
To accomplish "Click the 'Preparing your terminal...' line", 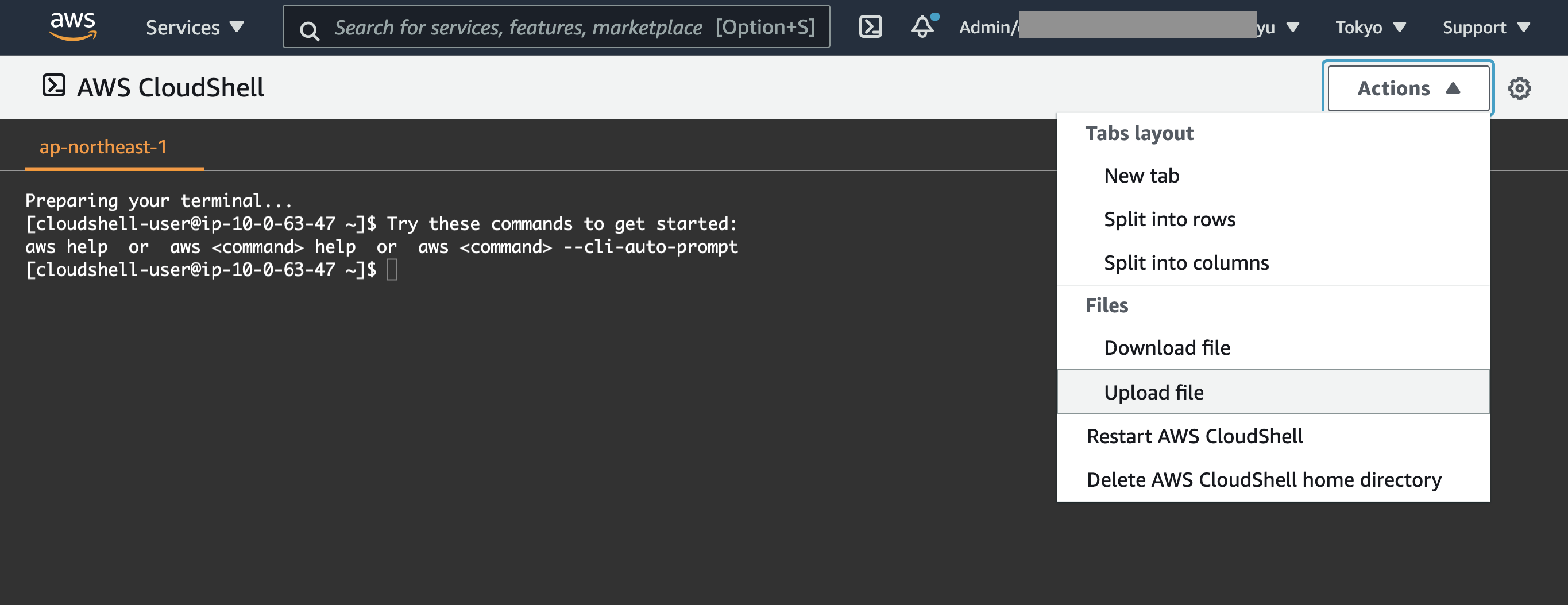I will (x=159, y=201).
